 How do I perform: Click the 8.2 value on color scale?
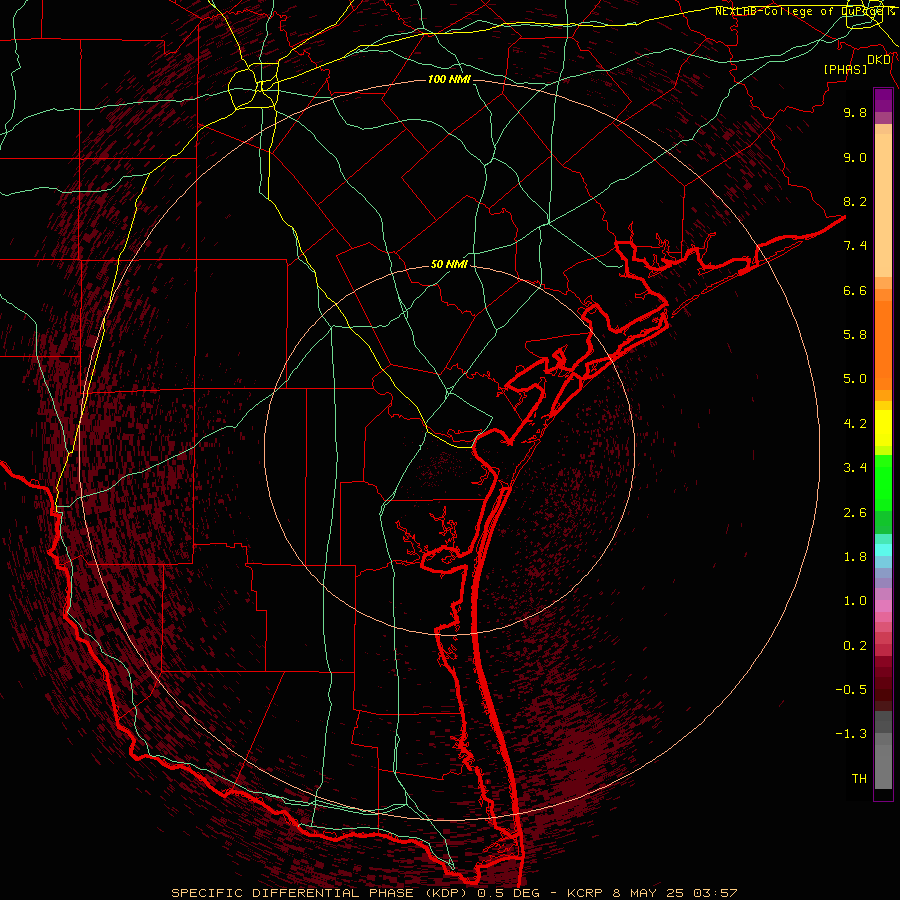click(x=855, y=201)
